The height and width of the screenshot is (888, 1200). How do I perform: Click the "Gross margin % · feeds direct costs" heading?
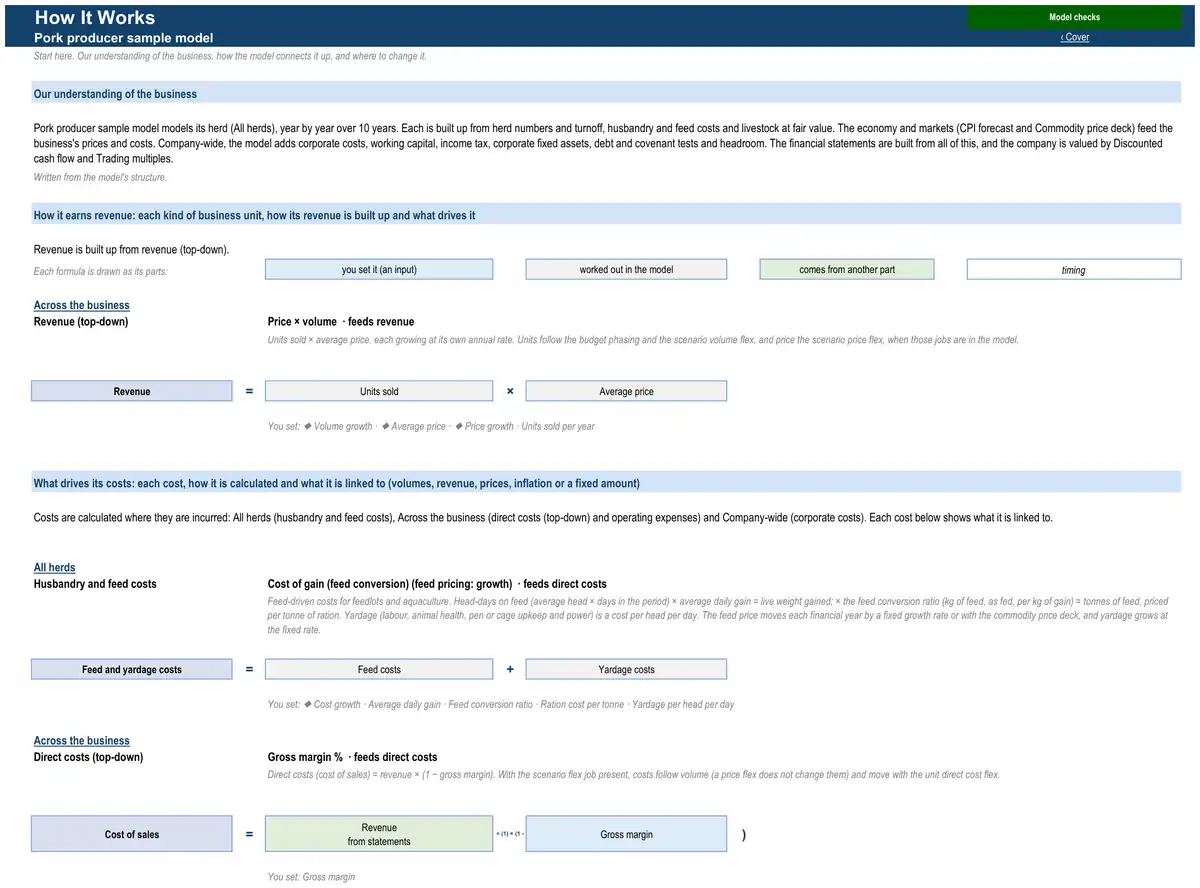pos(352,757)
